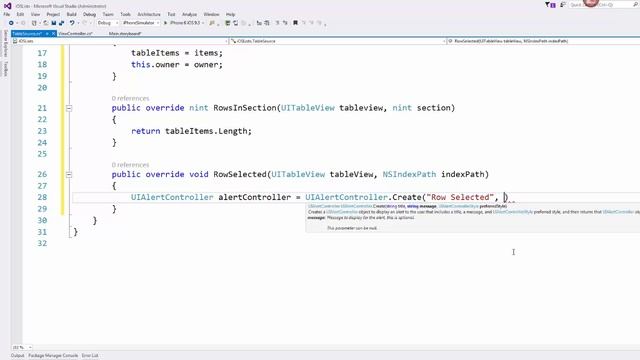Open the Toolbox side tab
This screenshot has width=640, height=360.
click(5, 69)
